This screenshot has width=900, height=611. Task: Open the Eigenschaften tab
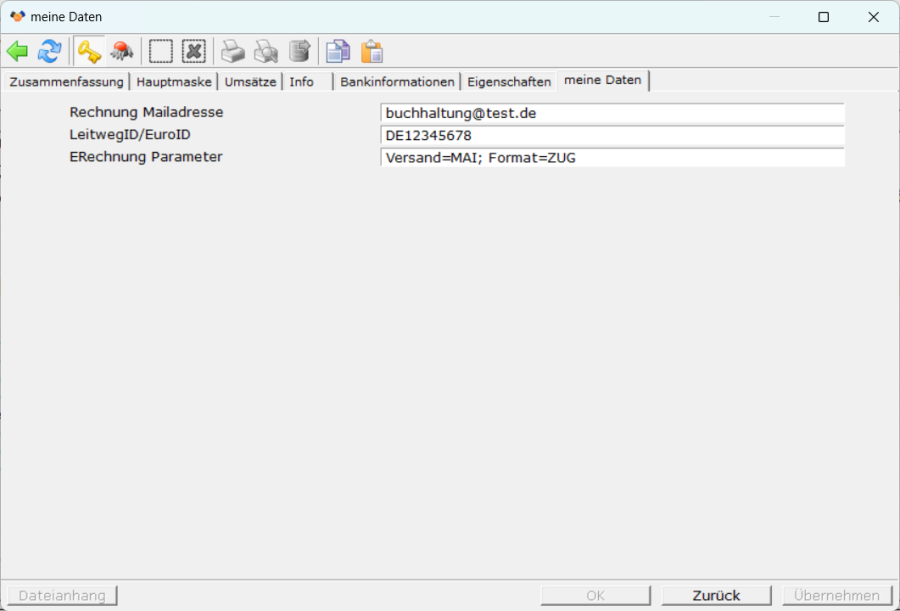(509, 82)
